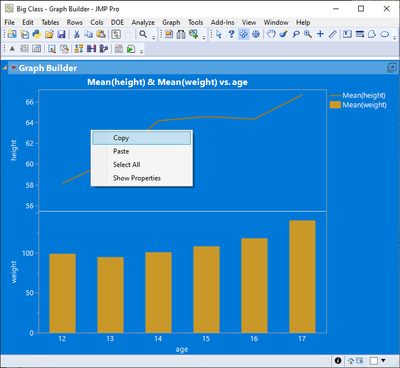The image size is (400, 368).
Task: Click the Copy toolbar icon
Action: click(89, 34)
